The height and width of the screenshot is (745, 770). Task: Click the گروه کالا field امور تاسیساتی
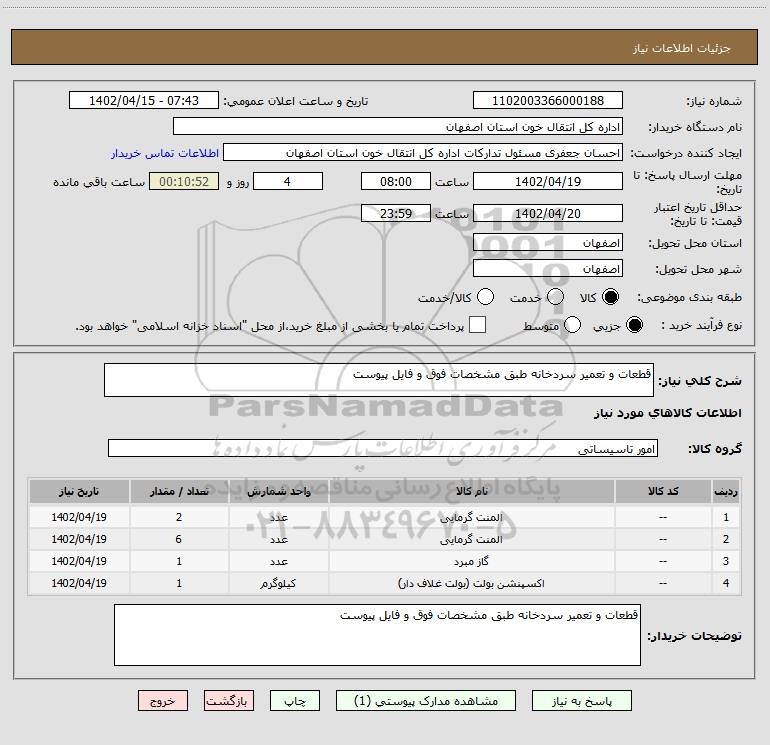[x=383, y=448]
